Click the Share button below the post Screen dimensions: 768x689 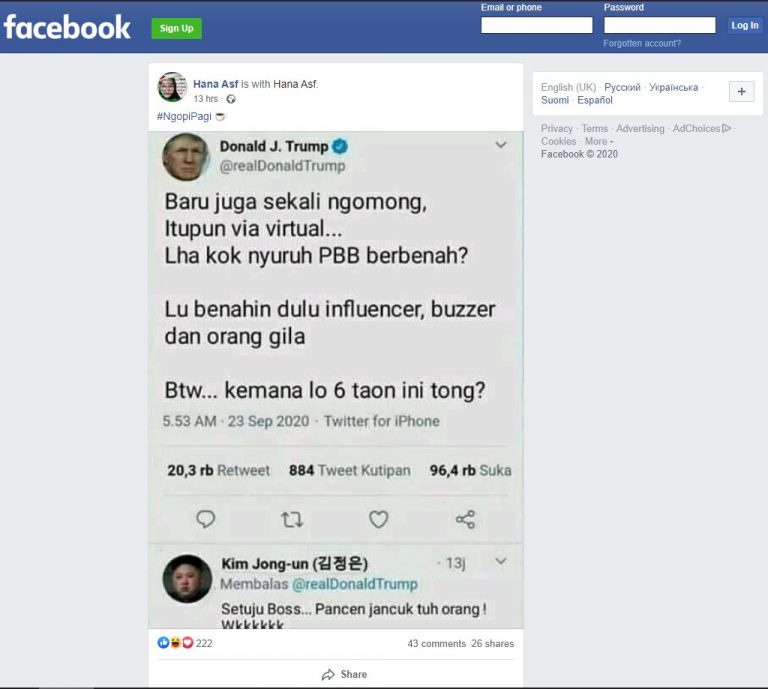click(344, 674)
